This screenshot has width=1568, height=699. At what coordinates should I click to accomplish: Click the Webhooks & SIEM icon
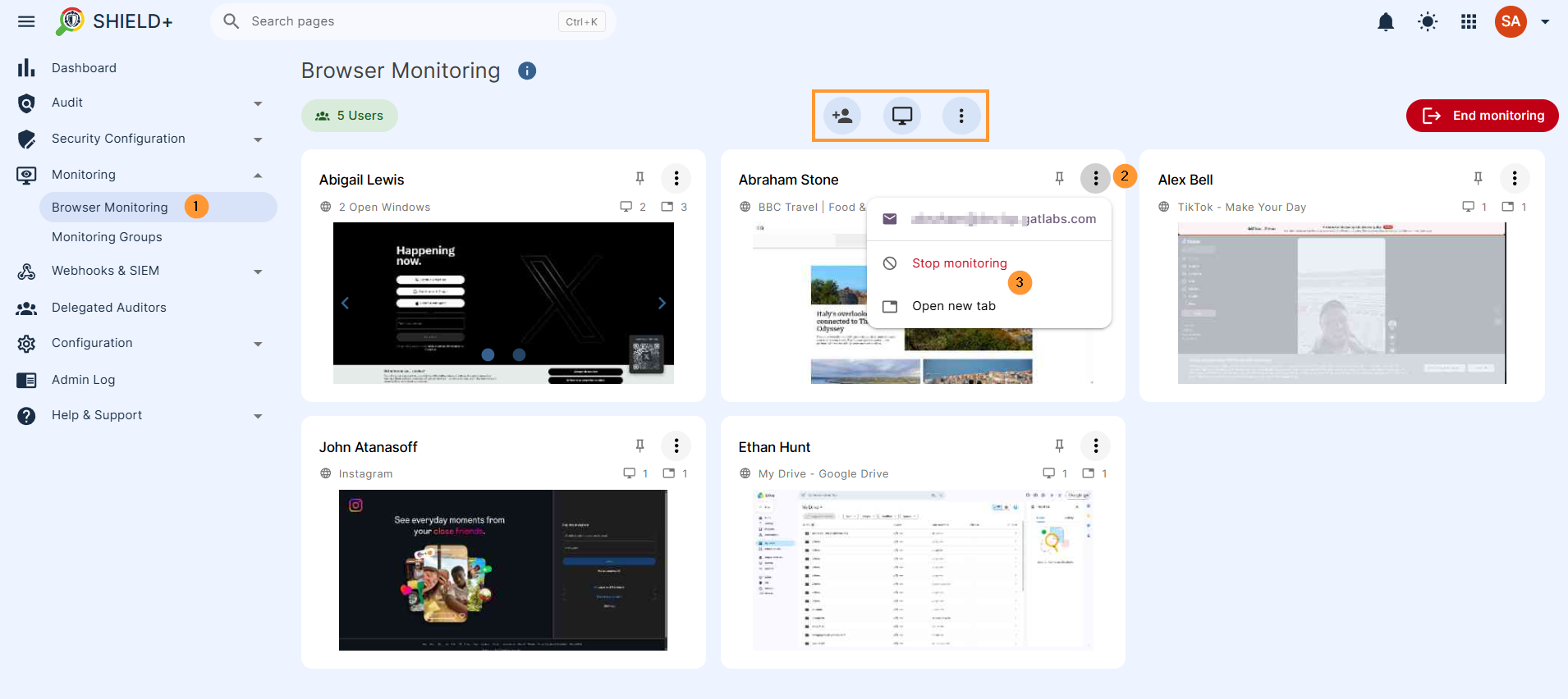[x=26, y=272]
